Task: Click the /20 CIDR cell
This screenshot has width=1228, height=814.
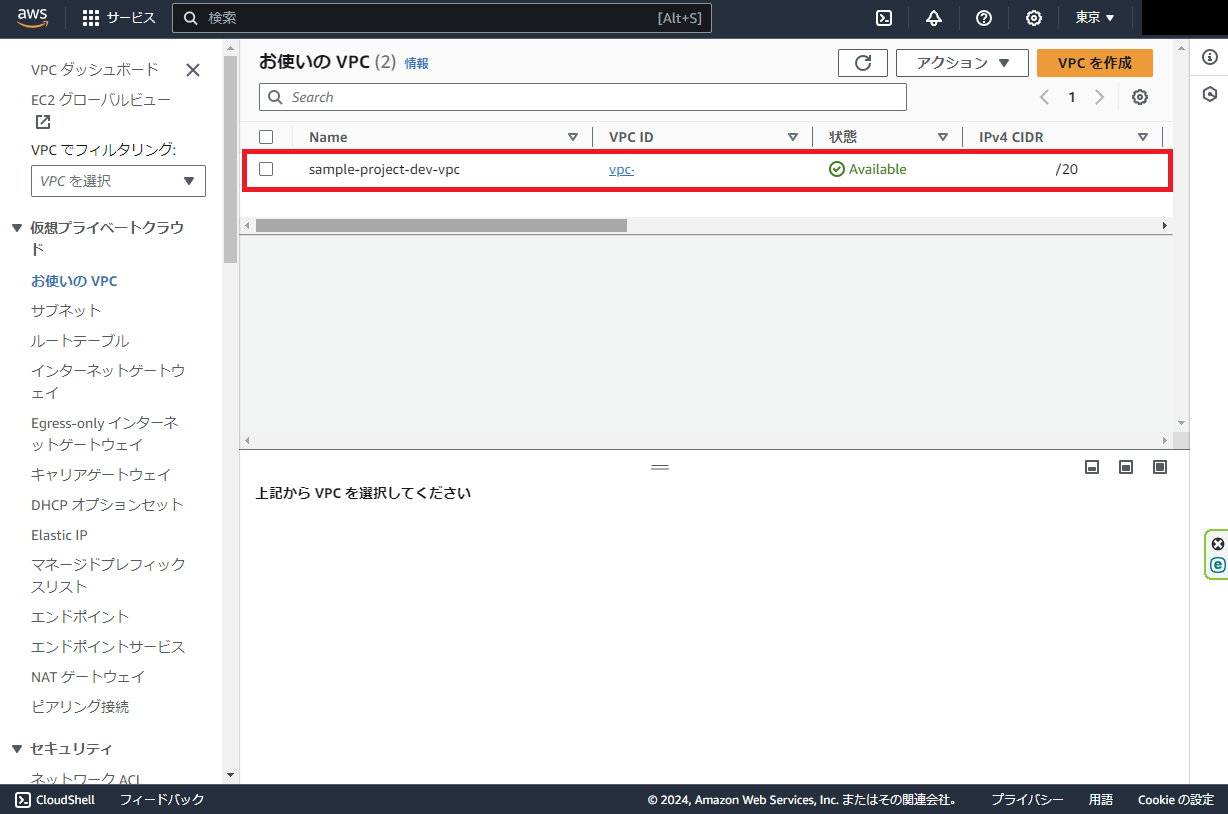Action: pos(1066,169)
